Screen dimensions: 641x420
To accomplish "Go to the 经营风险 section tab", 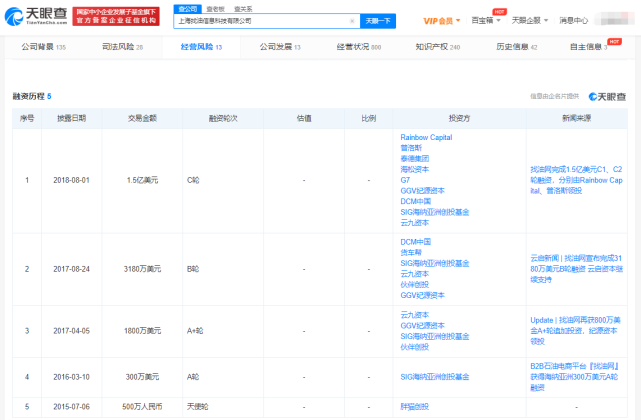I will click(x=201, y=47).
